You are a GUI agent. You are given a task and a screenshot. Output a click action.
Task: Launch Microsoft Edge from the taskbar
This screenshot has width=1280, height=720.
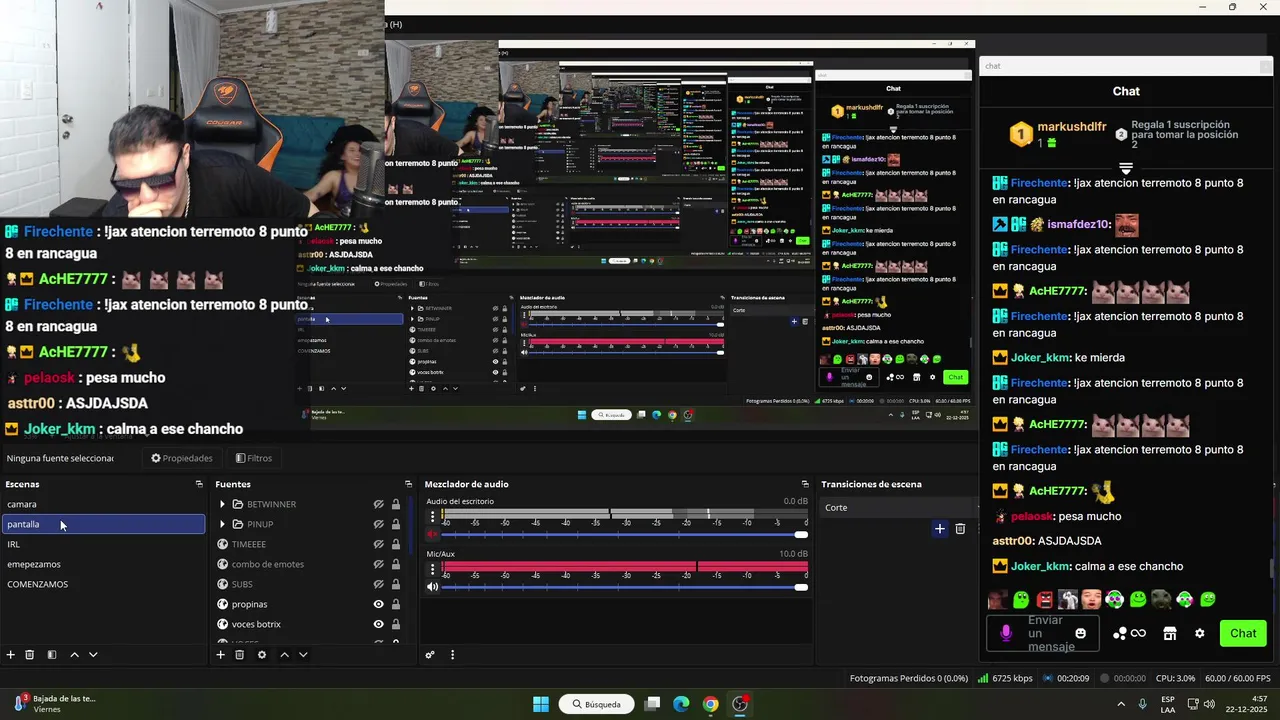[681, 704]
